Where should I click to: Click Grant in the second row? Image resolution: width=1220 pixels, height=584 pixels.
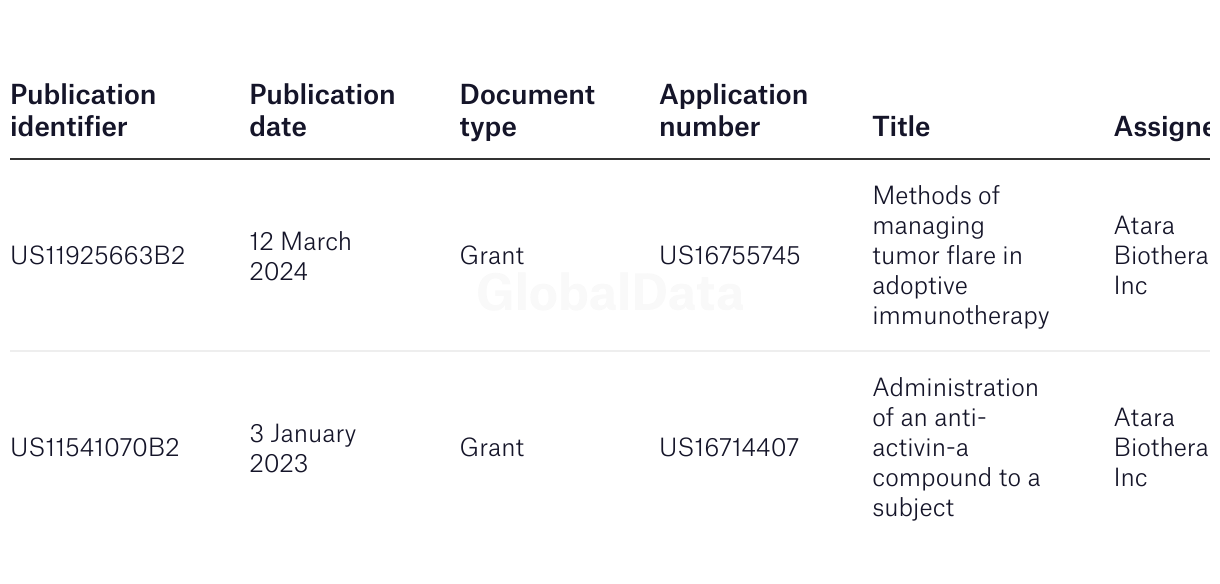(491, 448)
